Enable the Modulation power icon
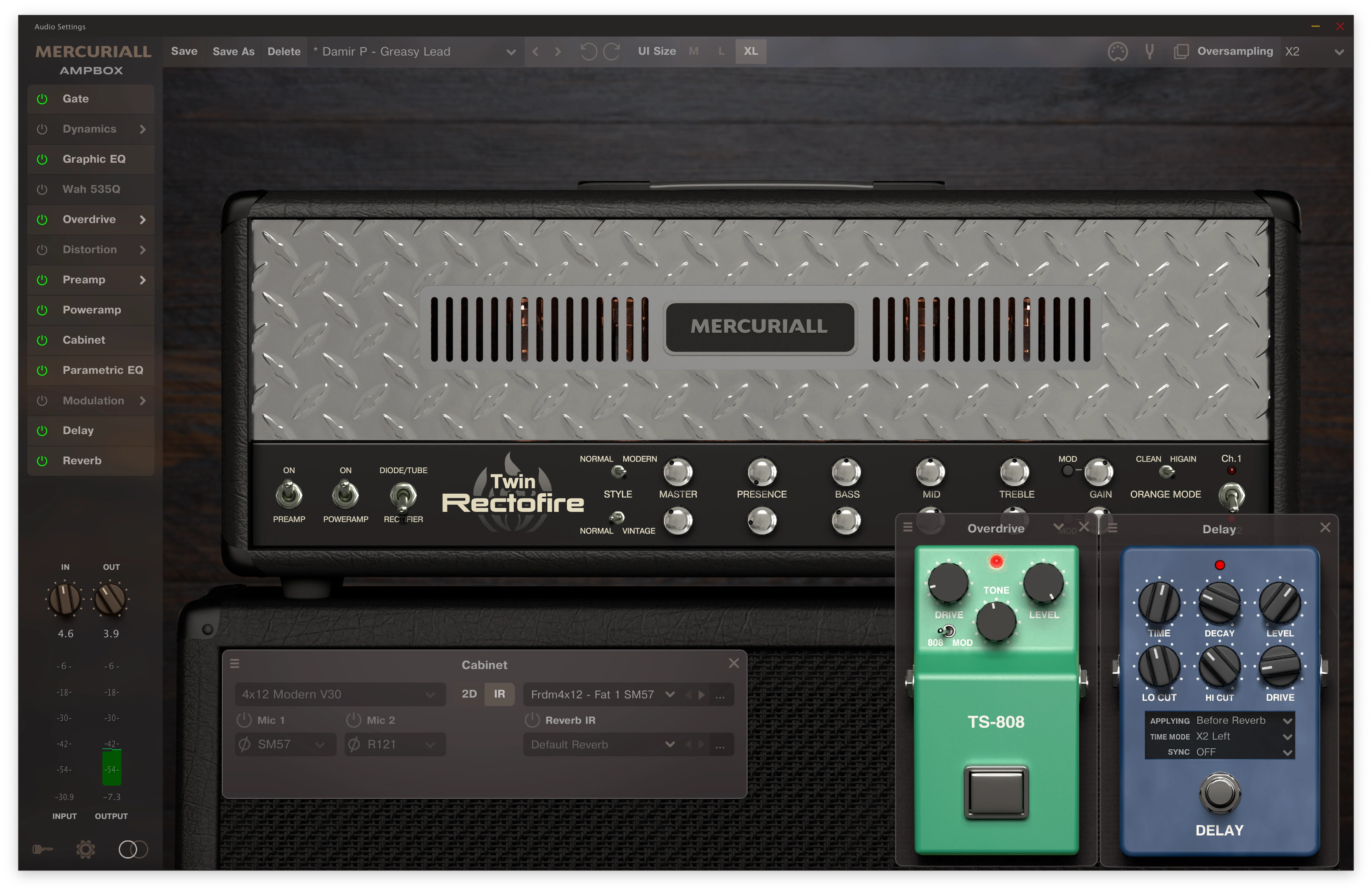Image resolution: width=1372 pixels, height=892 pixels. (x=42, y=400)
